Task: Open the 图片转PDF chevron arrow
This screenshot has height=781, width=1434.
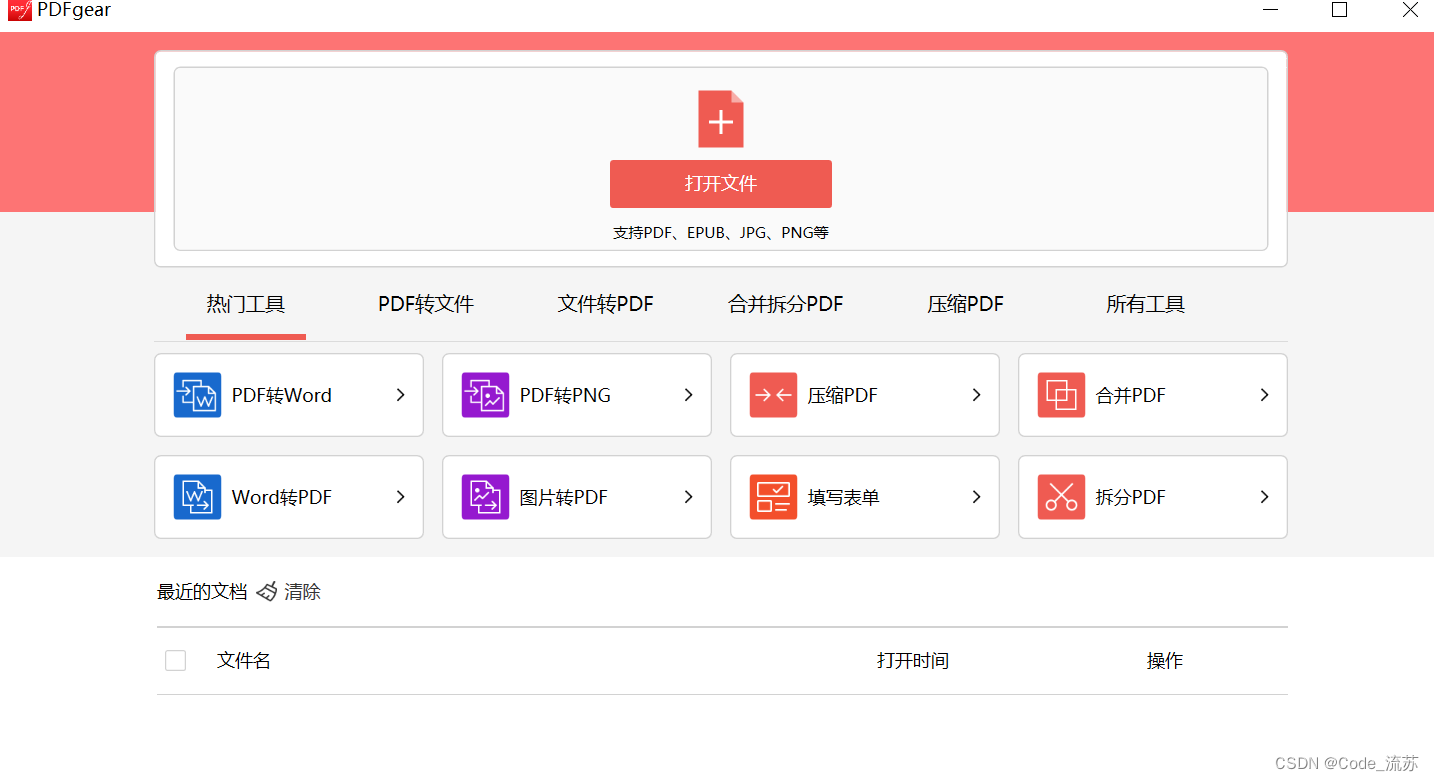Action: coord(688,497)
